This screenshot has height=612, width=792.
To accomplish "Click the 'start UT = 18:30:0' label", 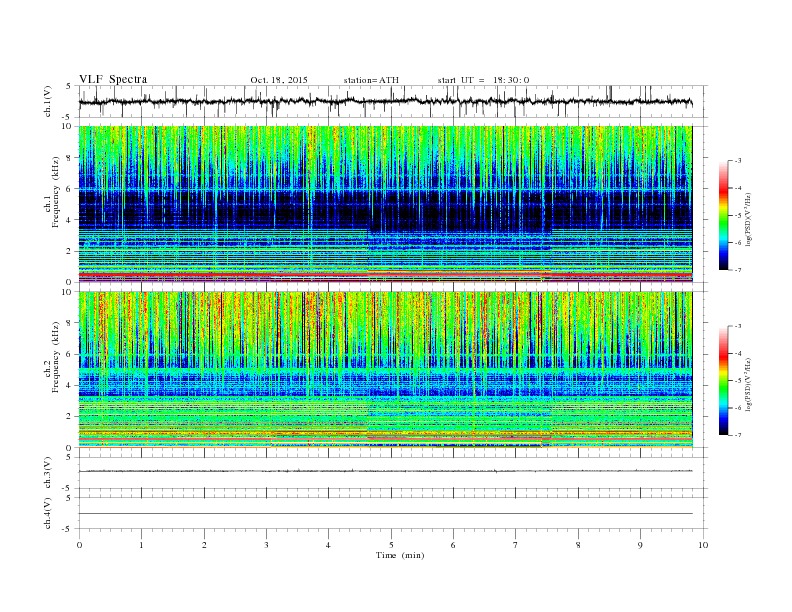I will [x=483, y=80].
